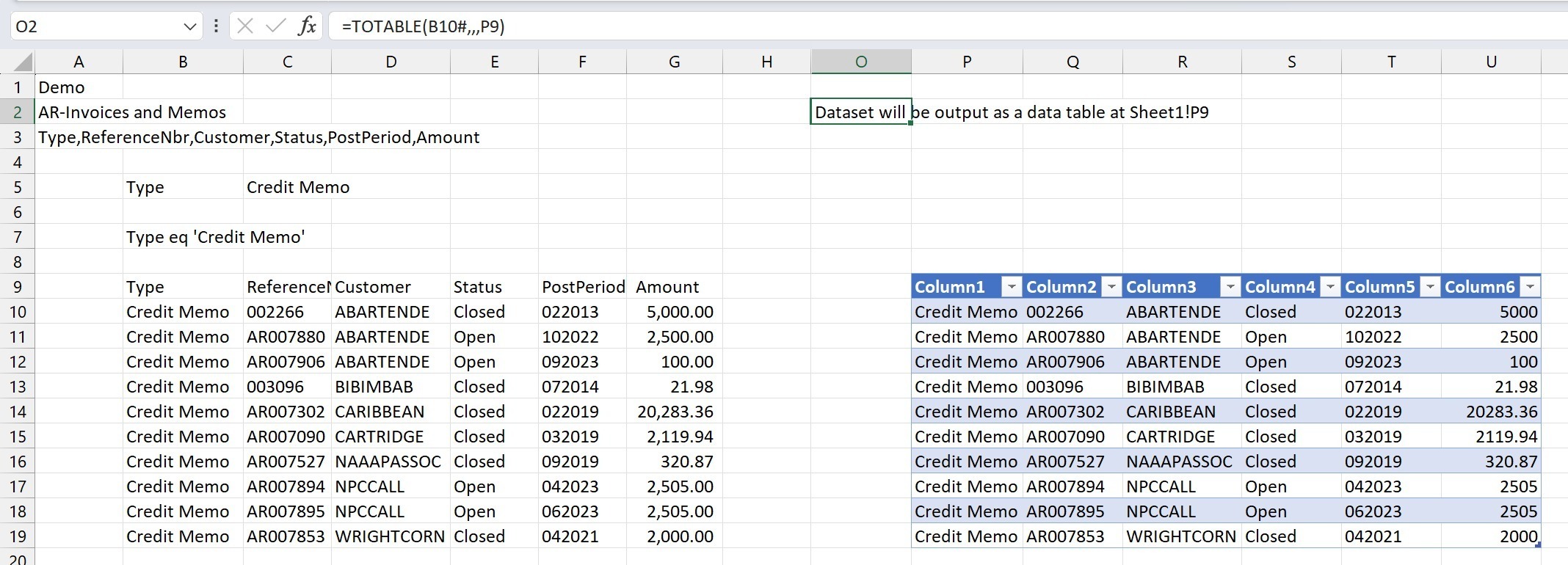Select column B header
Viewport: 1568px width, 565px height.
pos(183,62)
